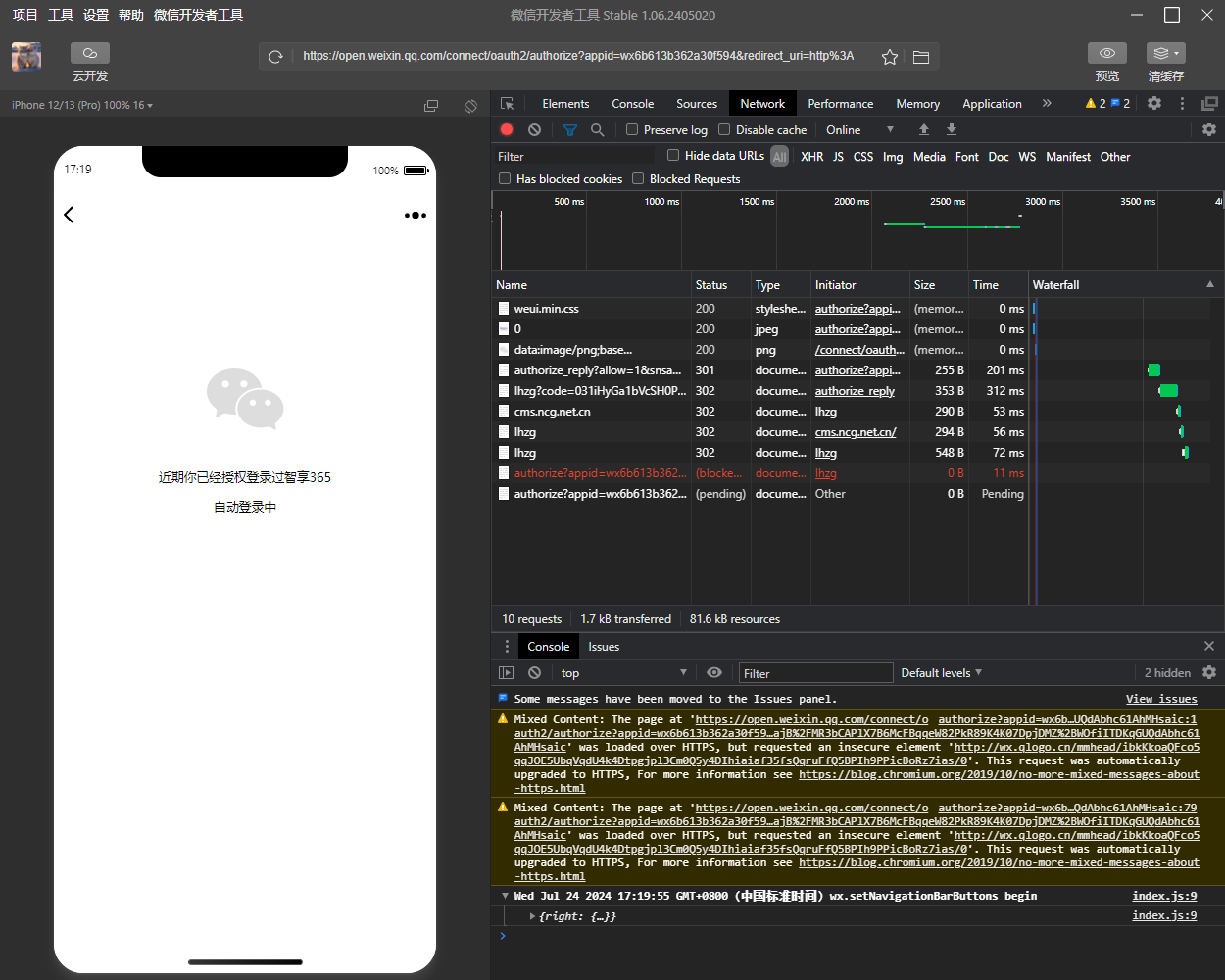This screenshot has height=980, width=1225.
Task: Open the DevTools three-dot menu
Action: tap(1182, 103)
